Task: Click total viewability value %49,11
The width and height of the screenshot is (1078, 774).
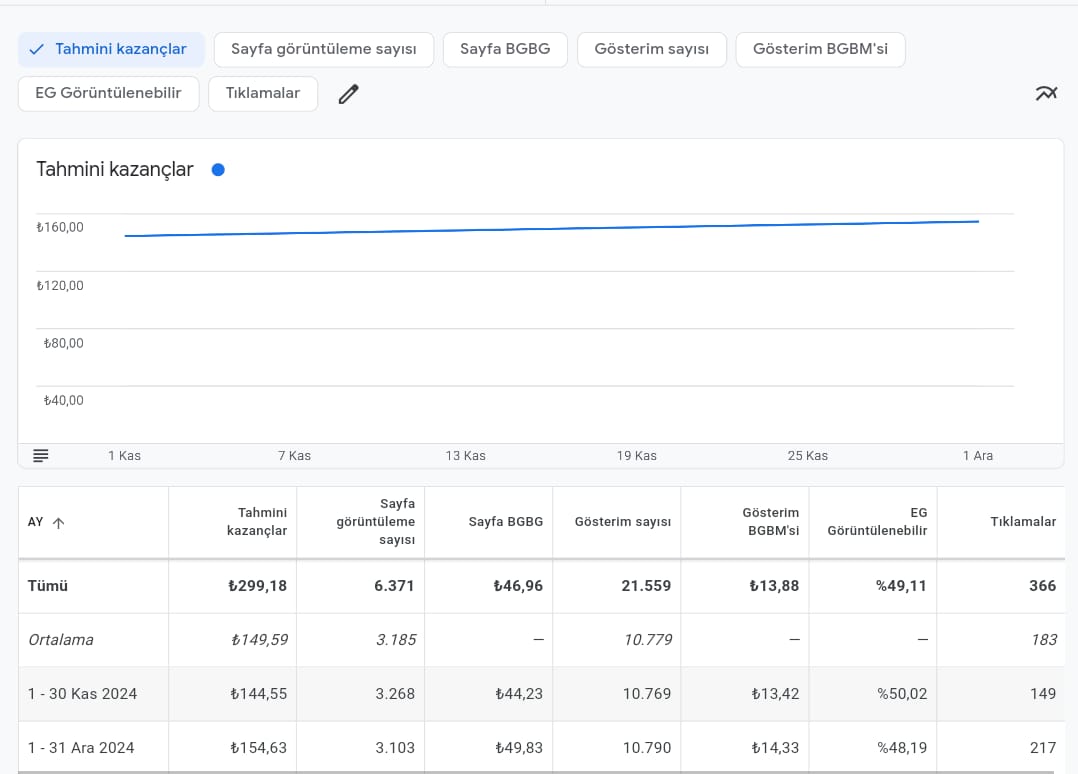Action: click(901, 586)
